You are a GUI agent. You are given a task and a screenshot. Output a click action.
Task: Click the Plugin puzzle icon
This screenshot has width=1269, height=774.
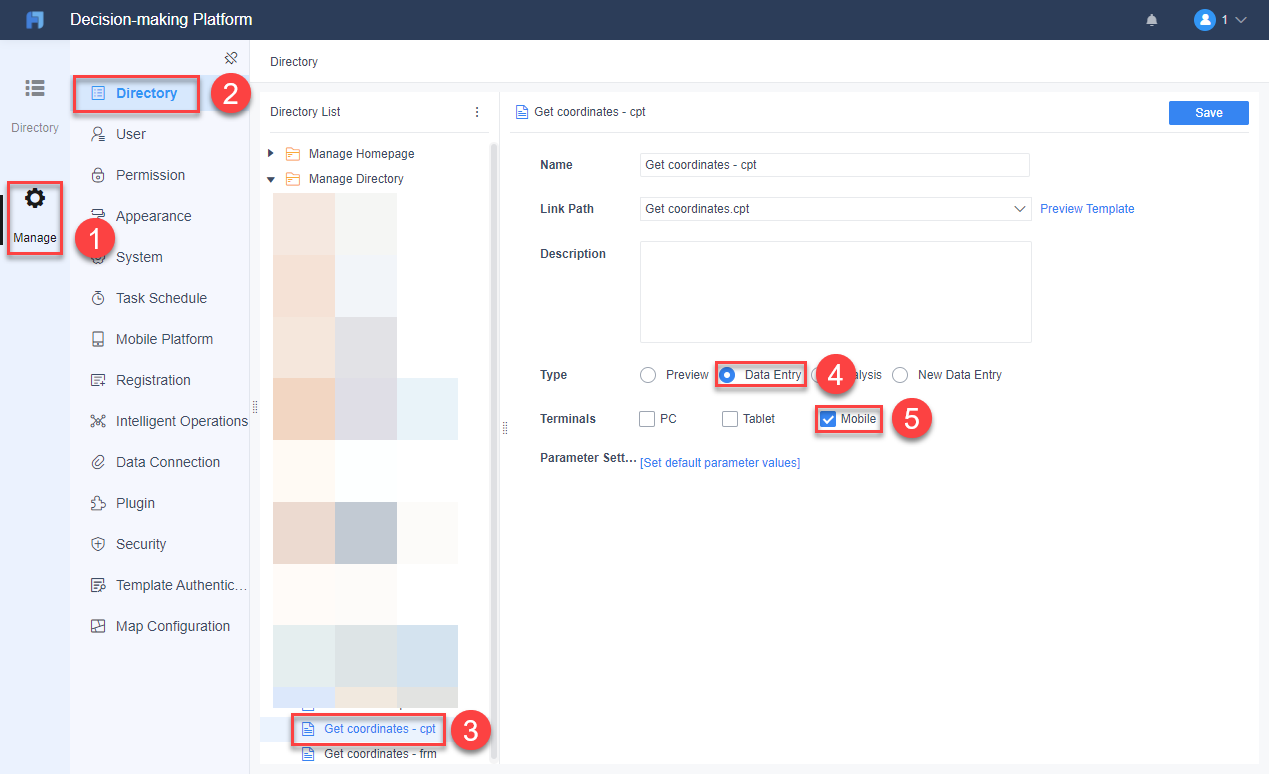98,503
